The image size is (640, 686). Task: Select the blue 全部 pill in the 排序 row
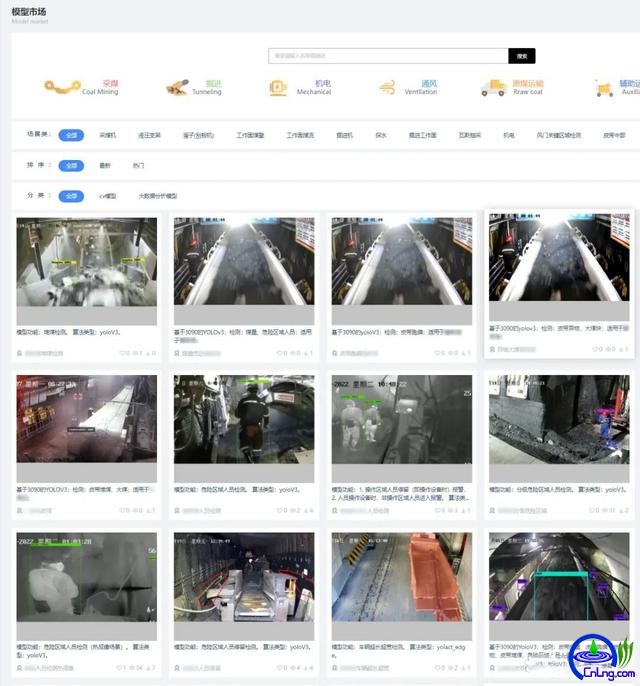click(71, 165)
